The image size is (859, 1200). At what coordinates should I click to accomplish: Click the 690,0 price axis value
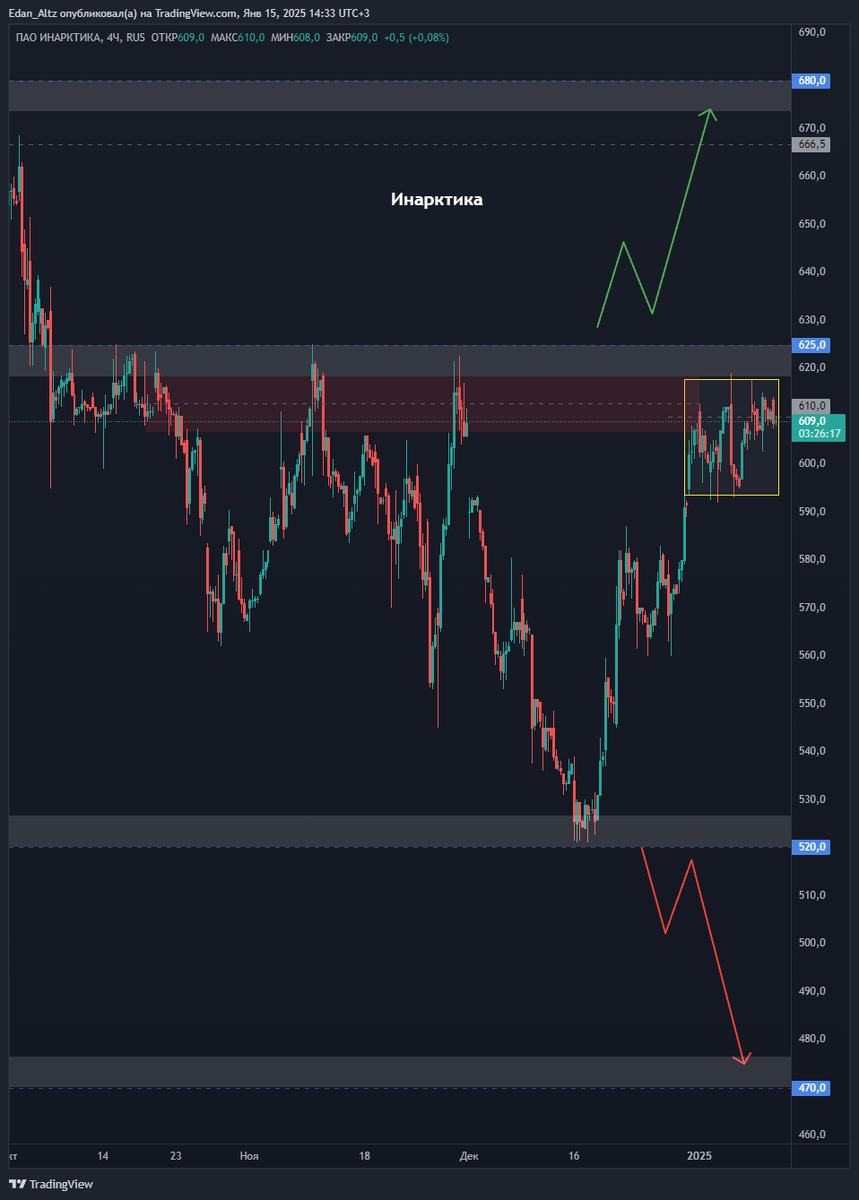coord(811,32)
